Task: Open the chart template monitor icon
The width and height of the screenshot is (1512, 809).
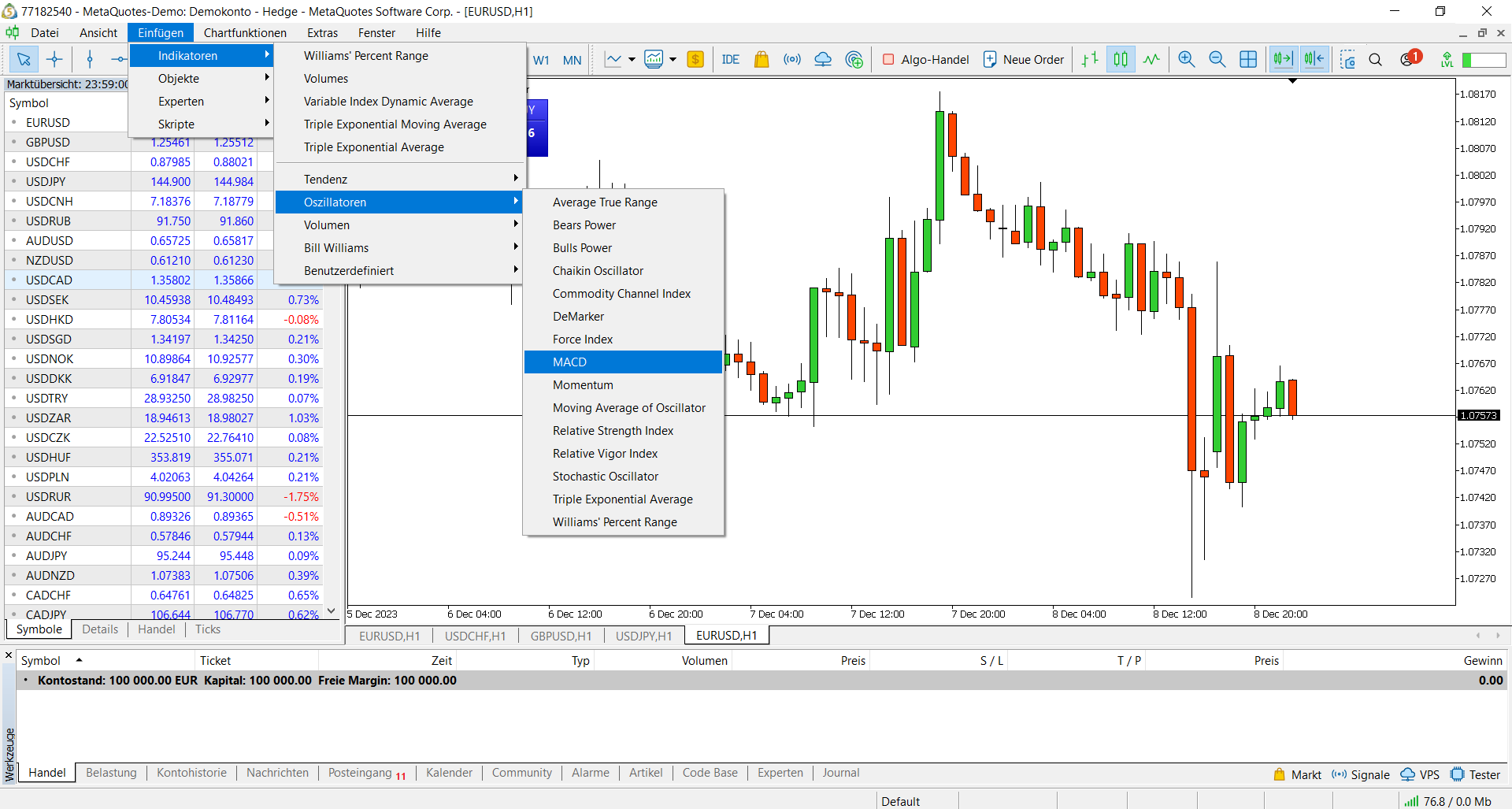Action: point(653,59)
